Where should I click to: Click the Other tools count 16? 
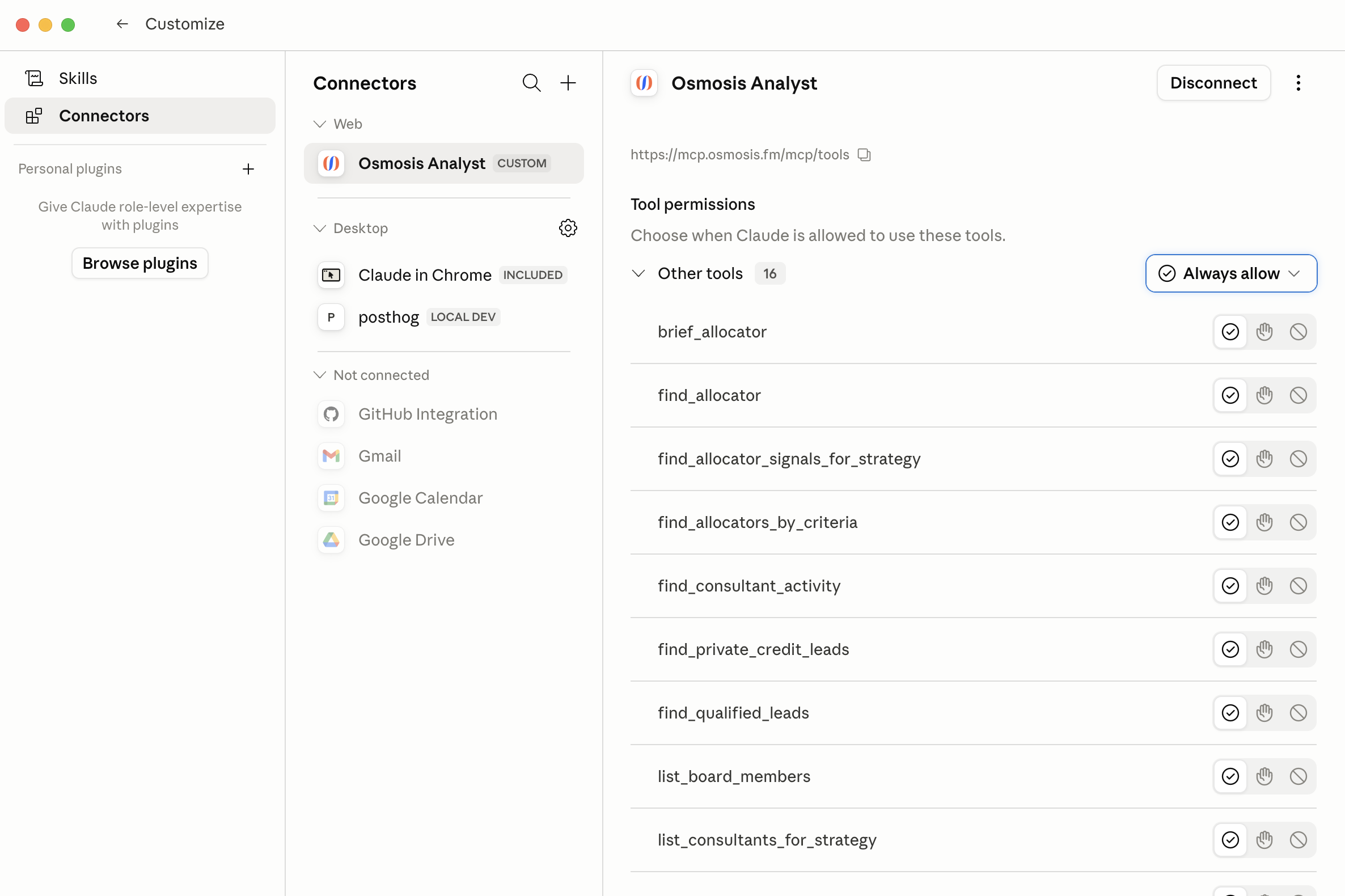point(769,274)
